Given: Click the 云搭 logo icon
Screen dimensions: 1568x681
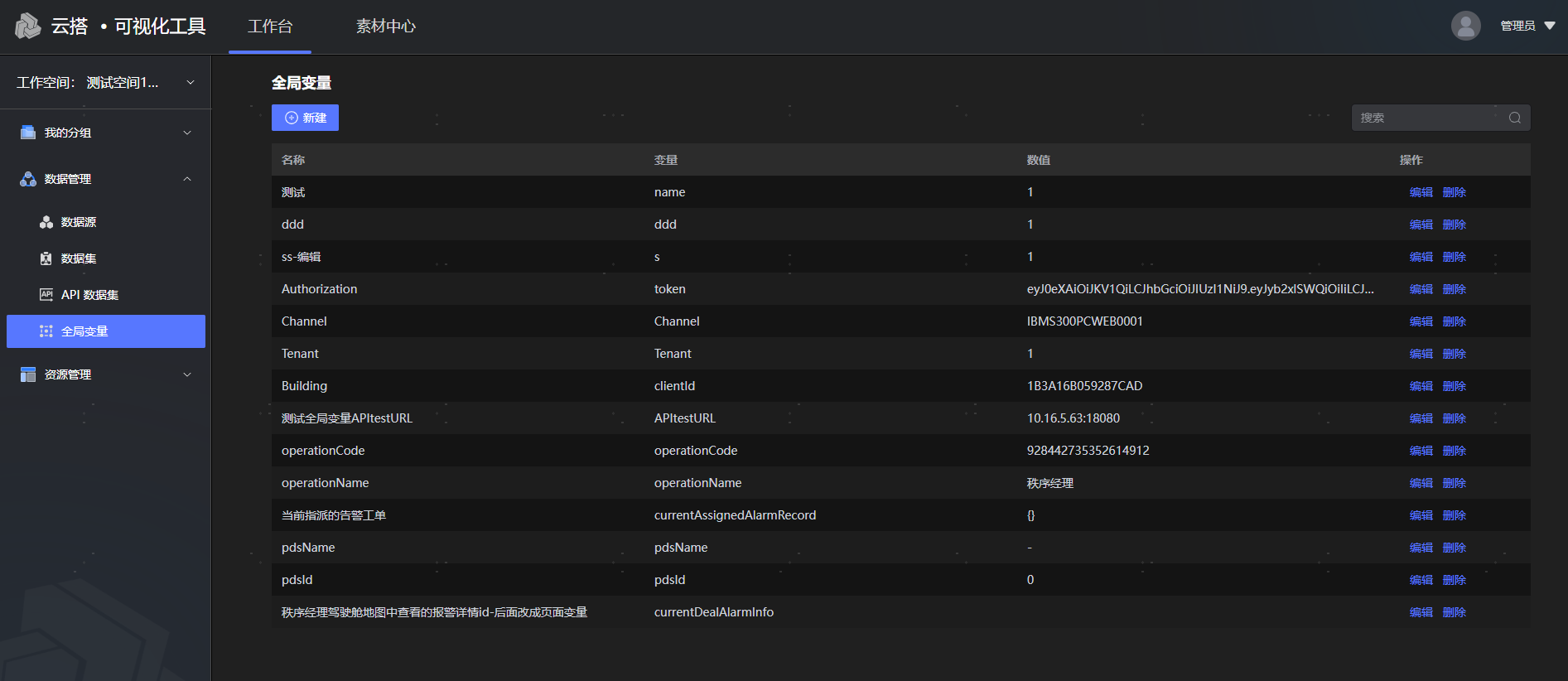Looking at the screenshot, I should (x=28, y=26).
